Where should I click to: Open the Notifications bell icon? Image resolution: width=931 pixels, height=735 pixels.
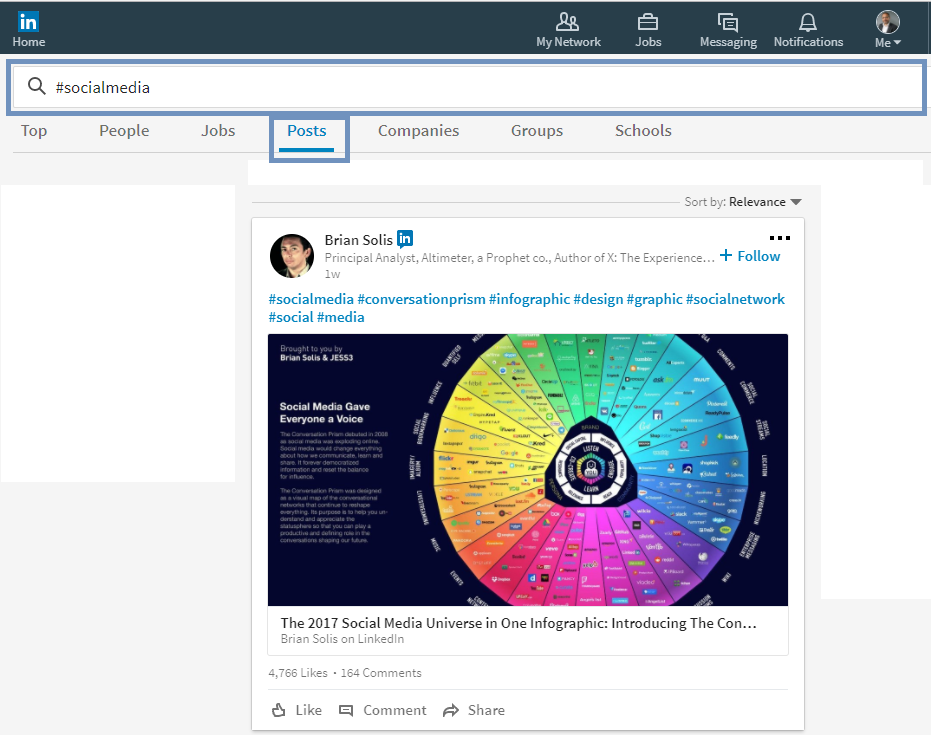[x=808, y=22]
